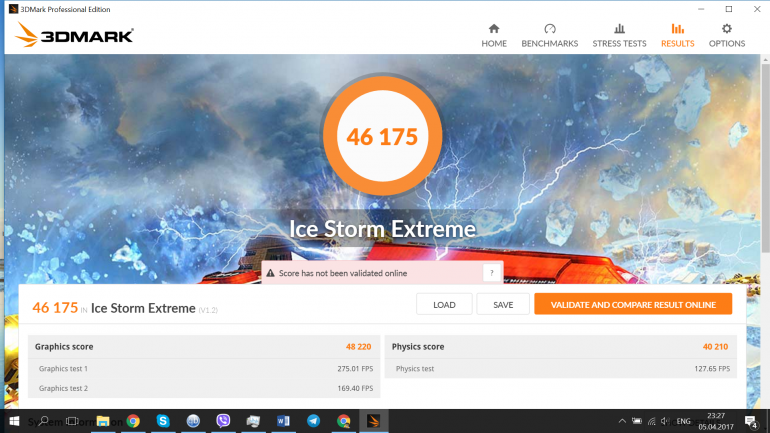Click the battery tray icon
Image resolution: width=770 pixels, height=433 pixels.
[x=637, y=421]
